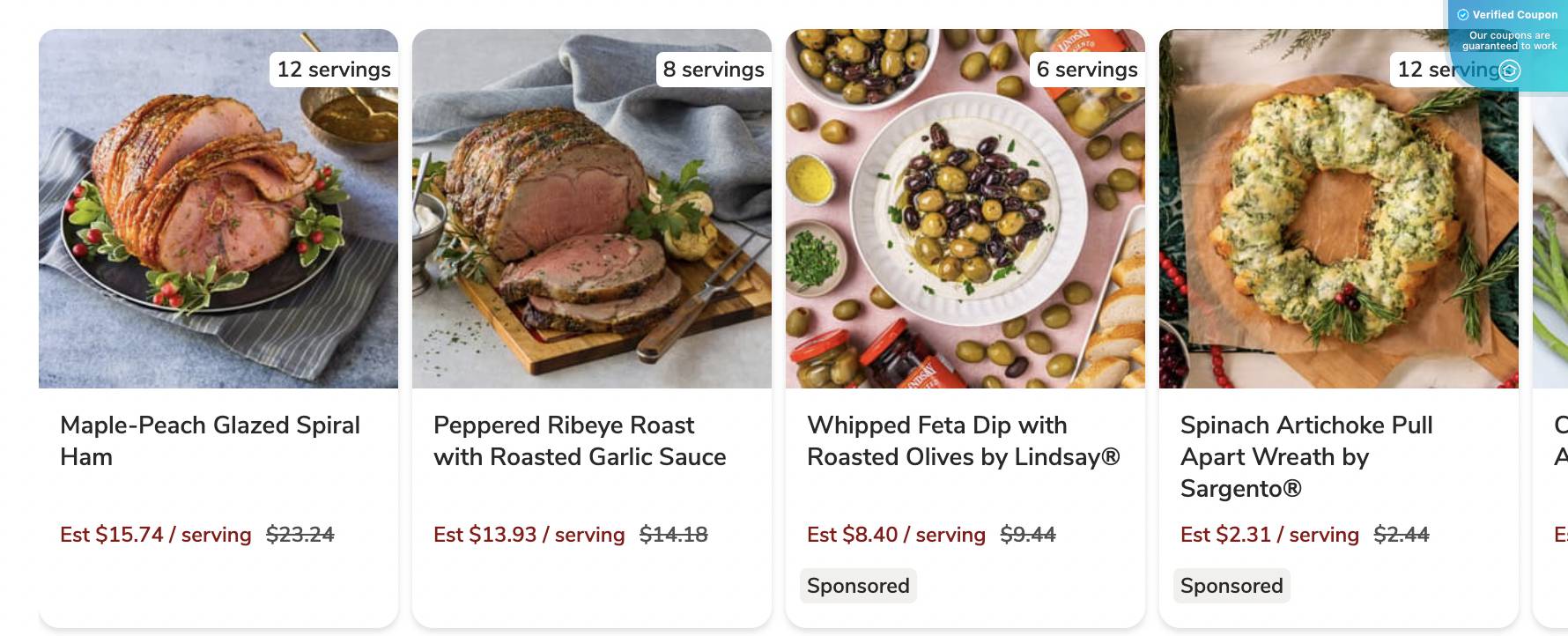Open the Spinach Artichoke Wreath by Sargento title
This screenshot has height=636, width=1568.
(1306, 456)
